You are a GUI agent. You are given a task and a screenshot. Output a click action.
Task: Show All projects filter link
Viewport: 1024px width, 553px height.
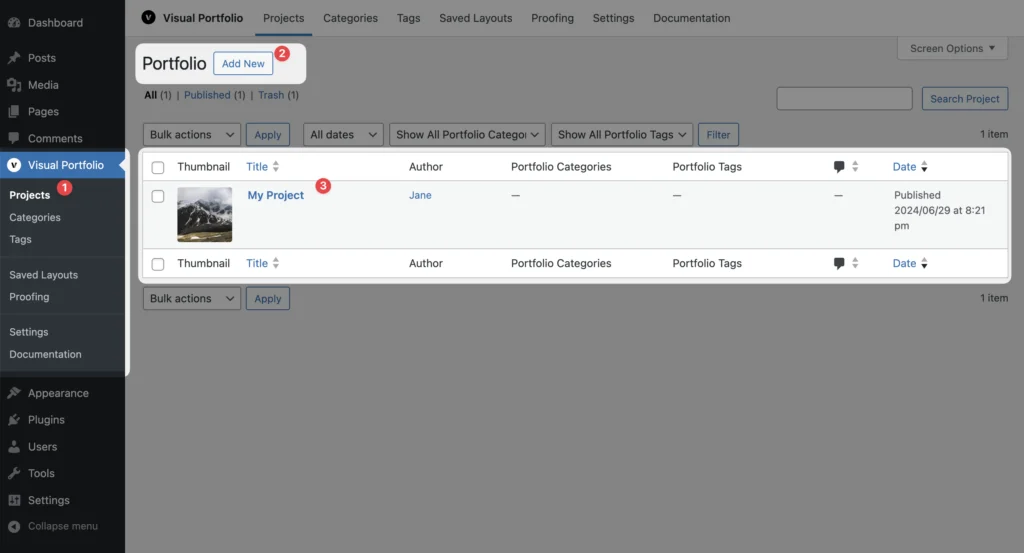click(x=150, y=95)
